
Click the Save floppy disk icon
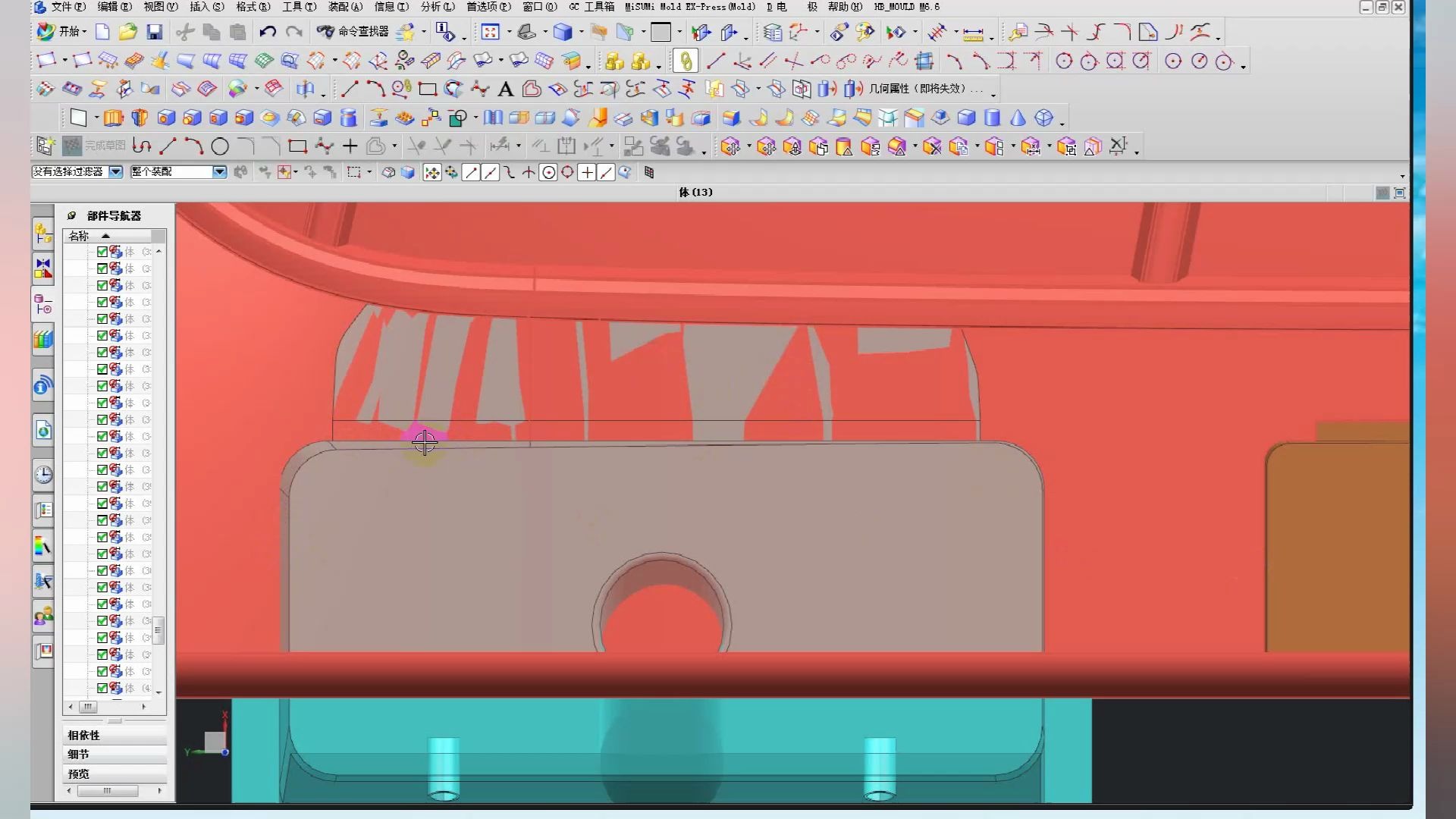[x=155, y=32]
